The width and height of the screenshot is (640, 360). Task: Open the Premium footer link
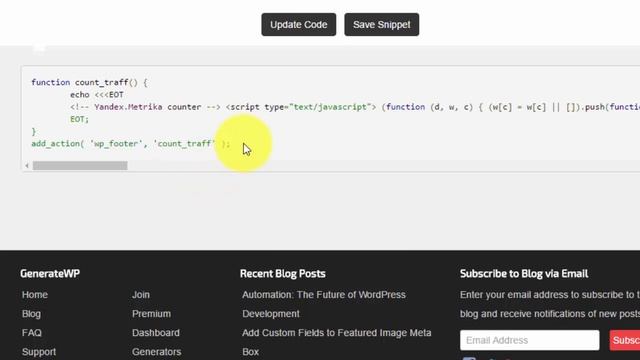[151, 314]
